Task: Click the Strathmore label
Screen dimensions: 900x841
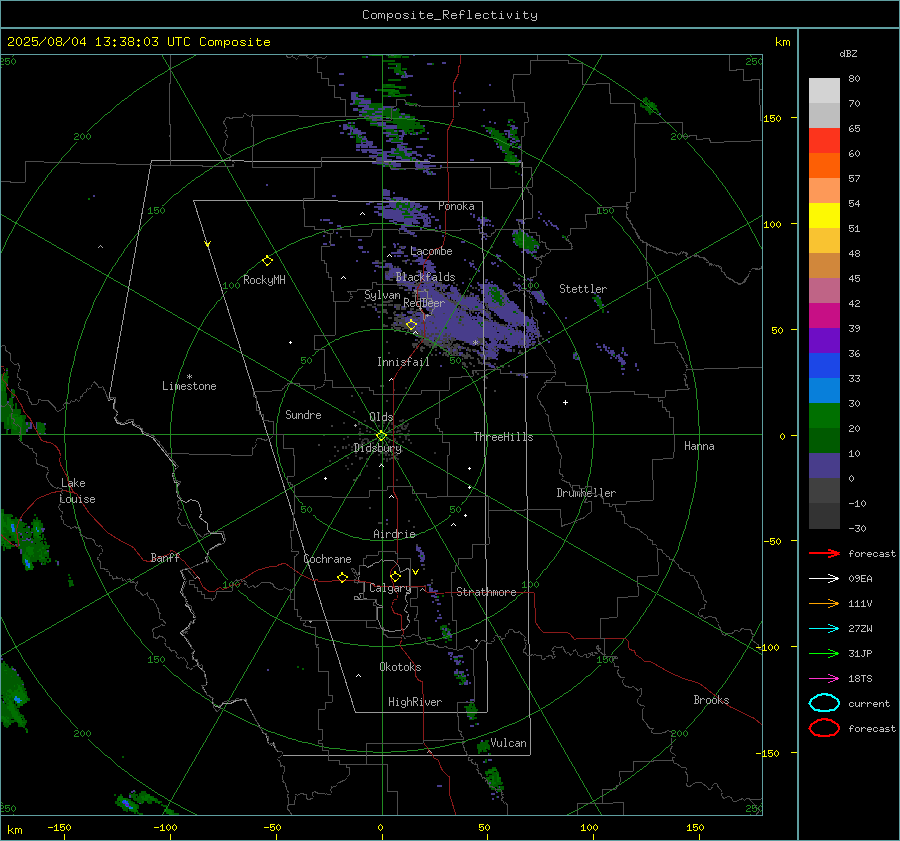Action: [486, 592]
